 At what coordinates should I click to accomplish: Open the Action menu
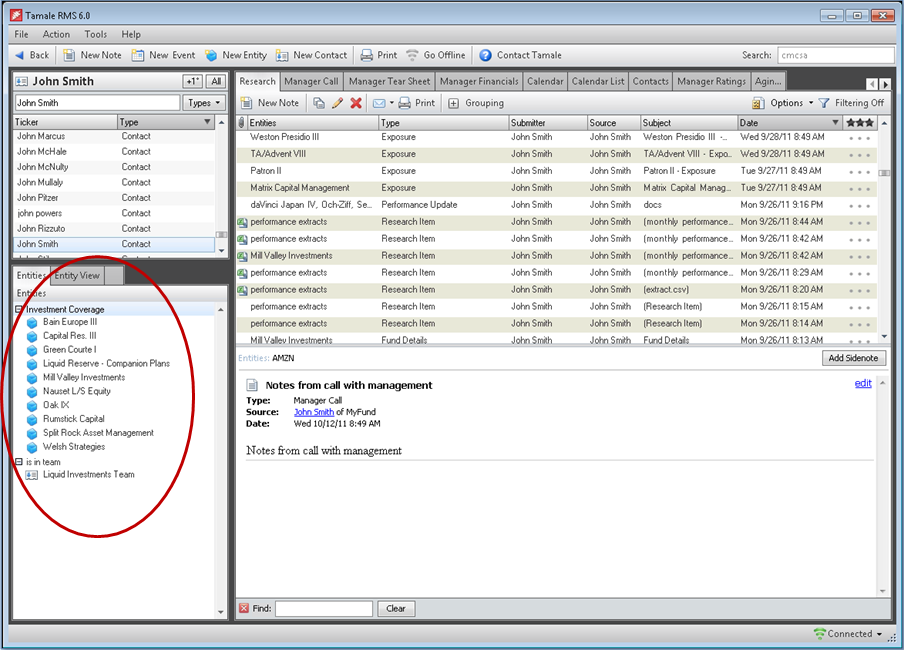point(56,35)
